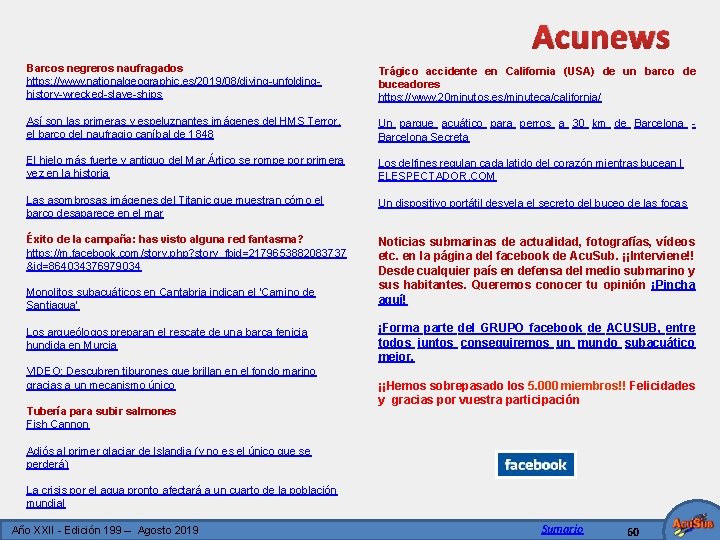The width and height of the screenshot is (720, 540).
Task: Click footer text Año XXII - Edición 199
Action: point(105,530)
